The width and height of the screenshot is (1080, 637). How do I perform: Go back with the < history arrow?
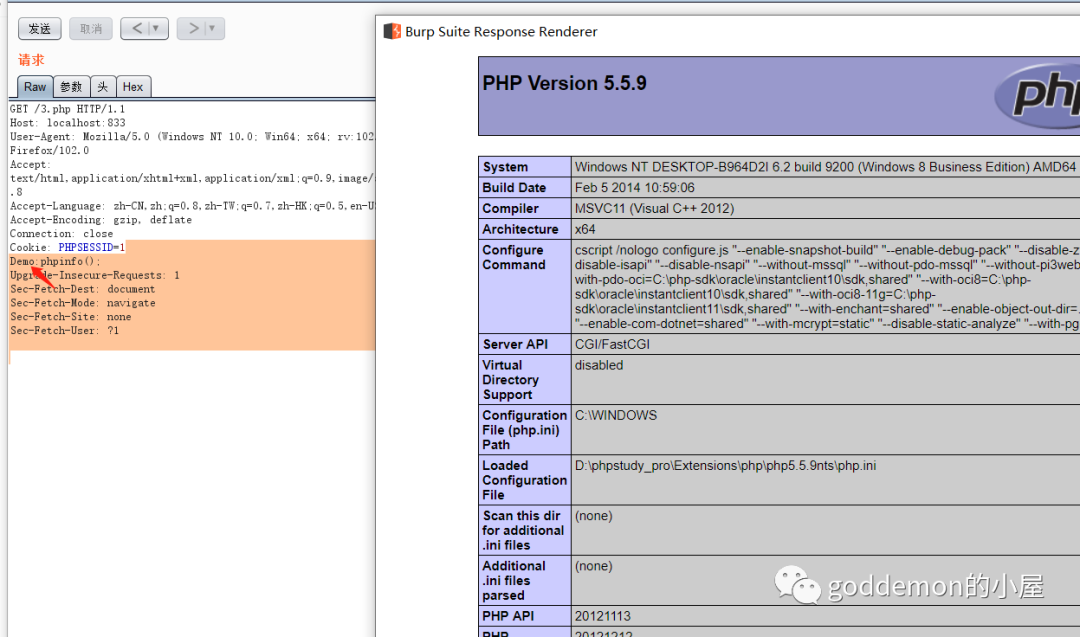(x=136, y=28)
